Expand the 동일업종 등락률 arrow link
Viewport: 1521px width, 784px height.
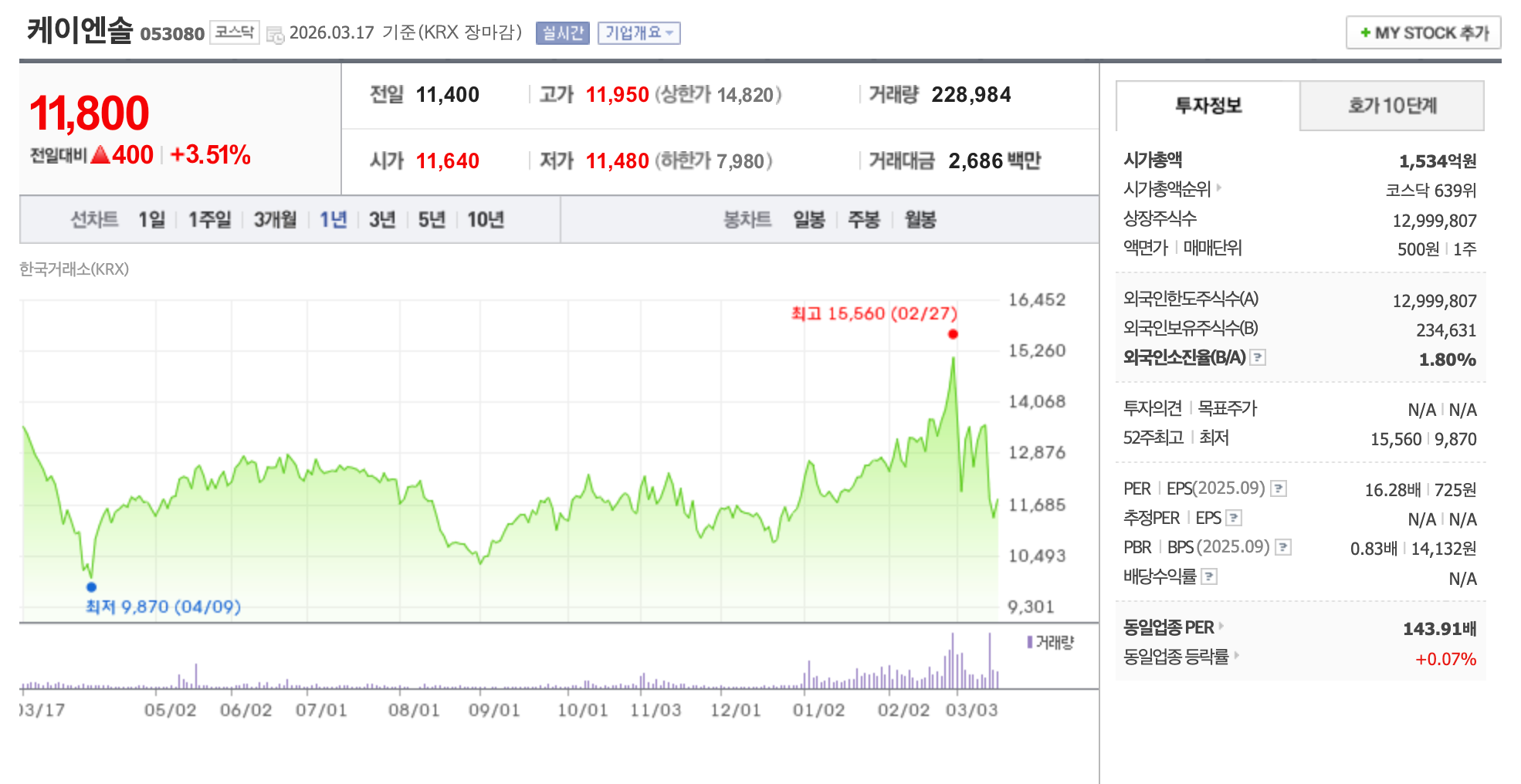pyautogui.click(x=1236, y=655)
